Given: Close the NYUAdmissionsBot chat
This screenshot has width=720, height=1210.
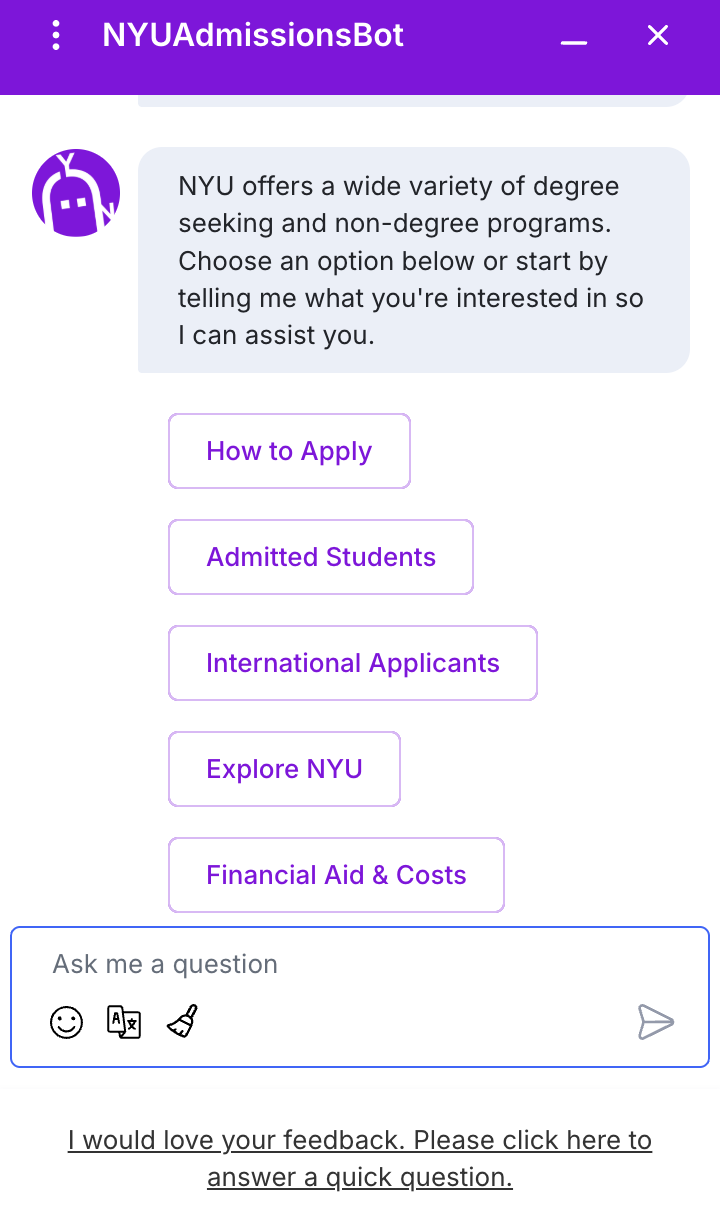Looking at the screenshot, I should [657, 36].
